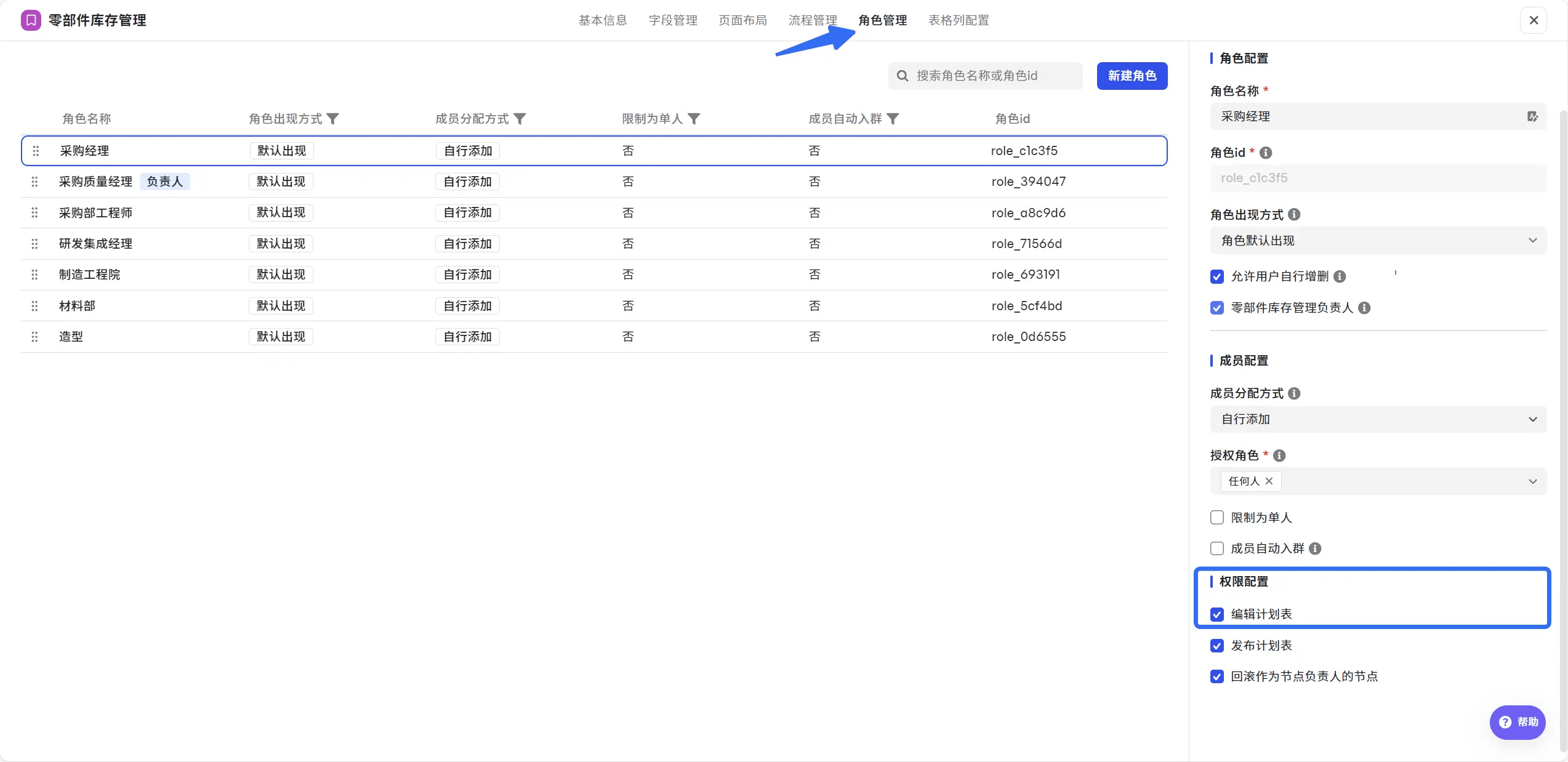The width and height of the screenshot is (1568, 762).
Task: Select the 制造工程院 role row
Action: pos(594,275)
